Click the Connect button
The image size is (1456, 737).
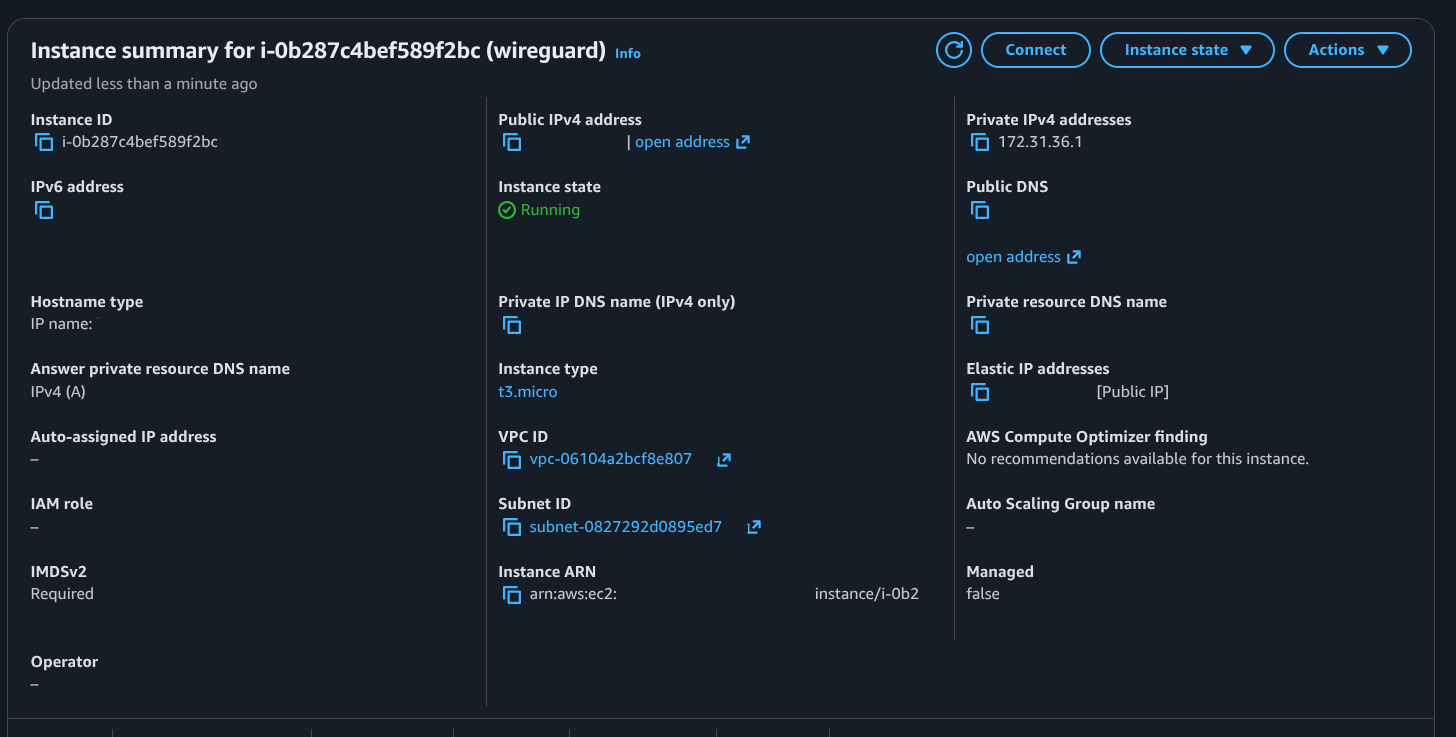click(x=1035, y=50)
